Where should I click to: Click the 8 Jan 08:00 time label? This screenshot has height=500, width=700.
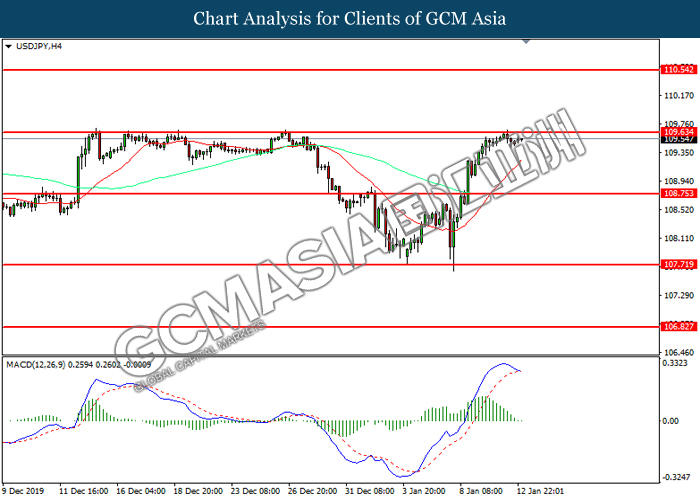point(481,491)
